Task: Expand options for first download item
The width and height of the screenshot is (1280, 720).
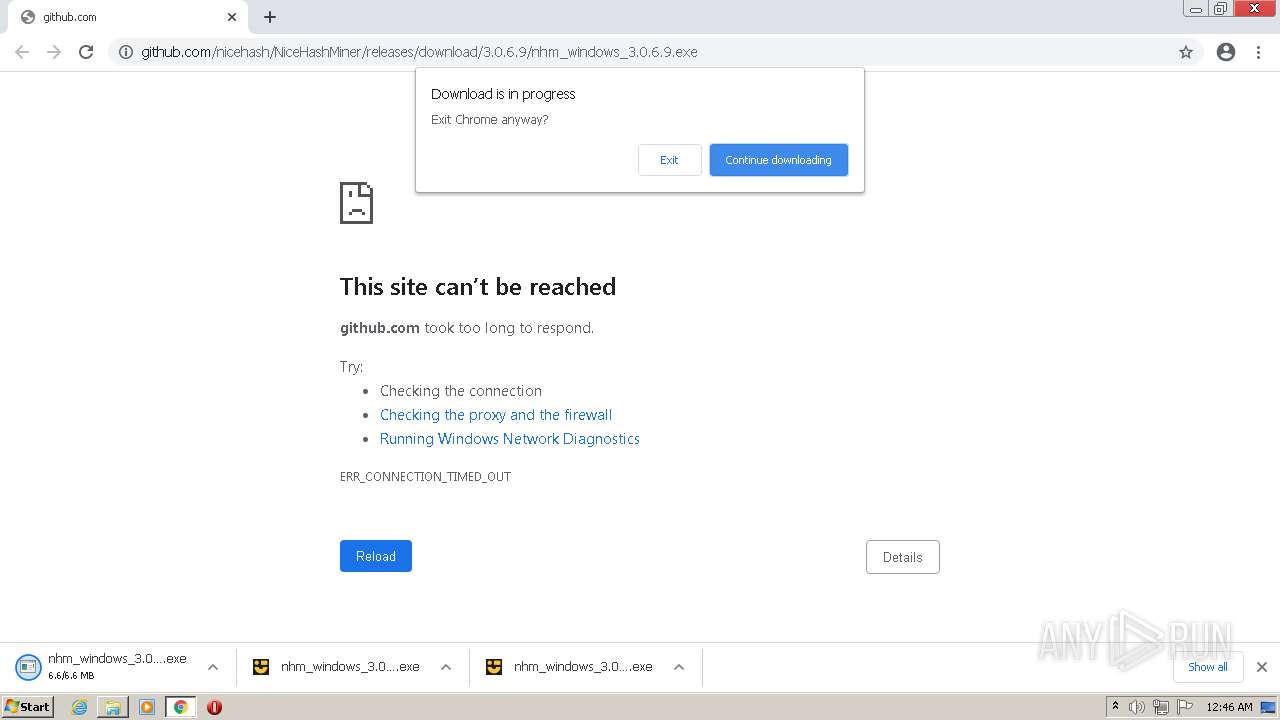Action: (x=213, y=667)
